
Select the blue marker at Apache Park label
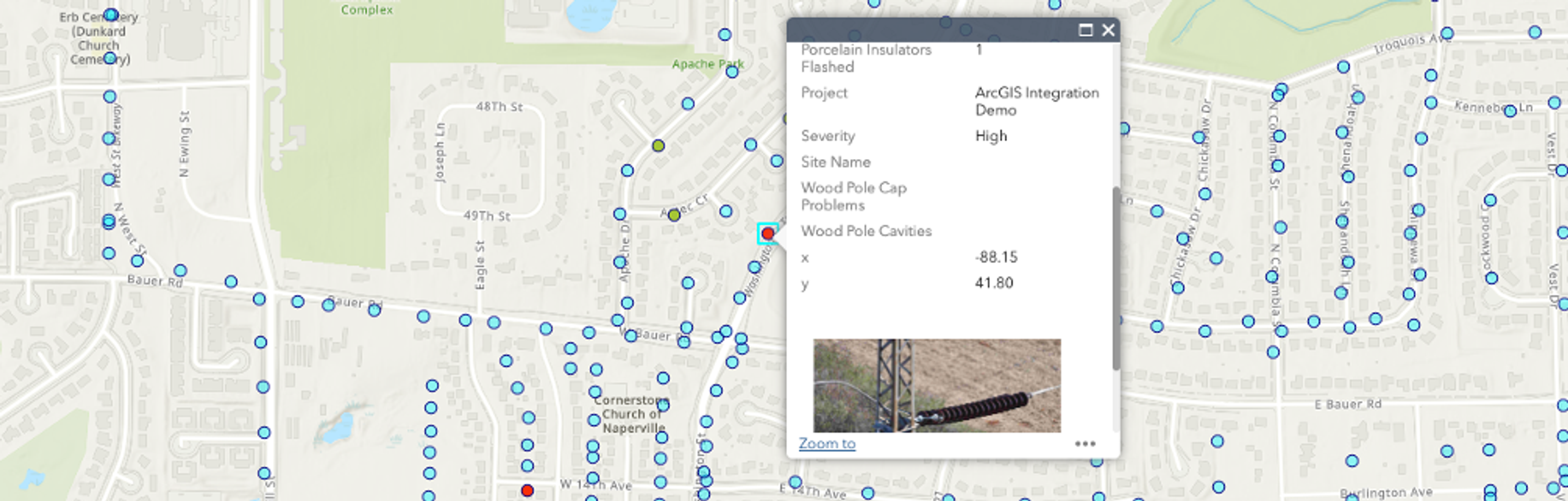tap(732, 72)
